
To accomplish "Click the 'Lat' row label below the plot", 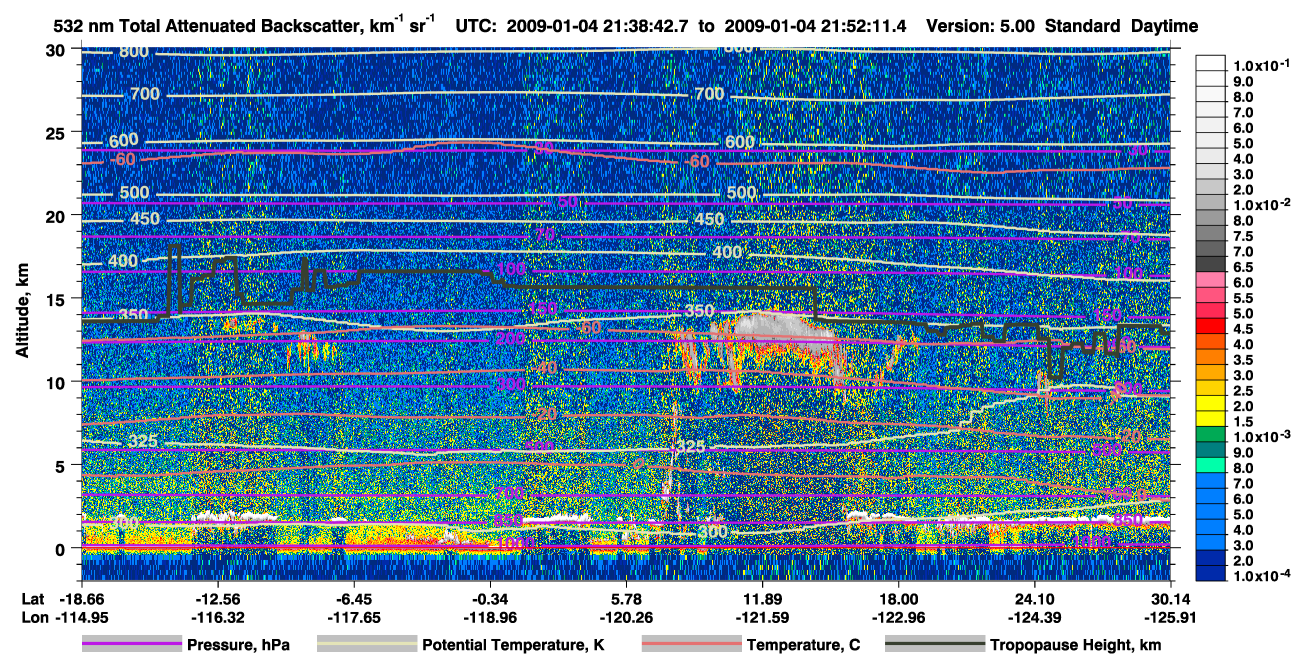I will point(32,600).
